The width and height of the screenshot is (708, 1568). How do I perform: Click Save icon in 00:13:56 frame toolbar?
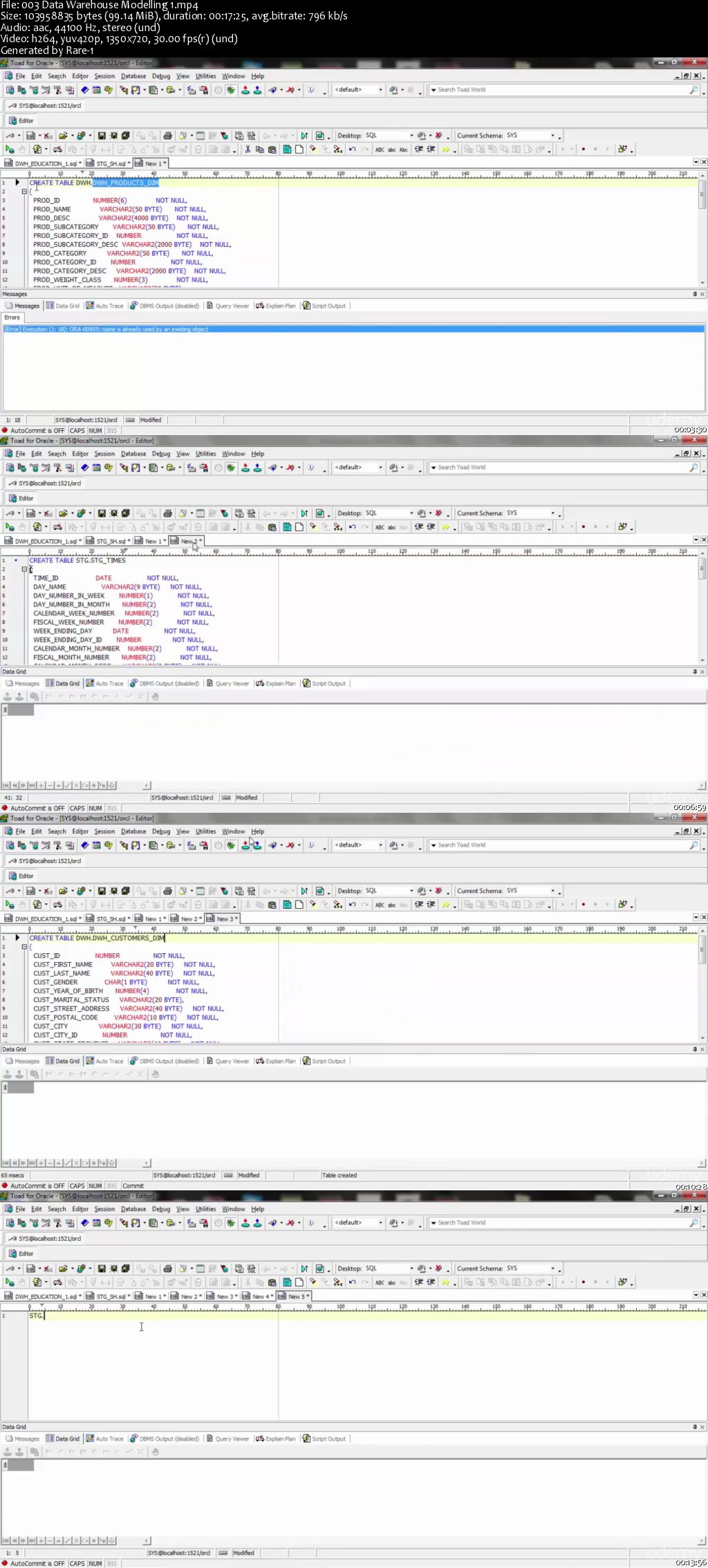coord(102,1269)
